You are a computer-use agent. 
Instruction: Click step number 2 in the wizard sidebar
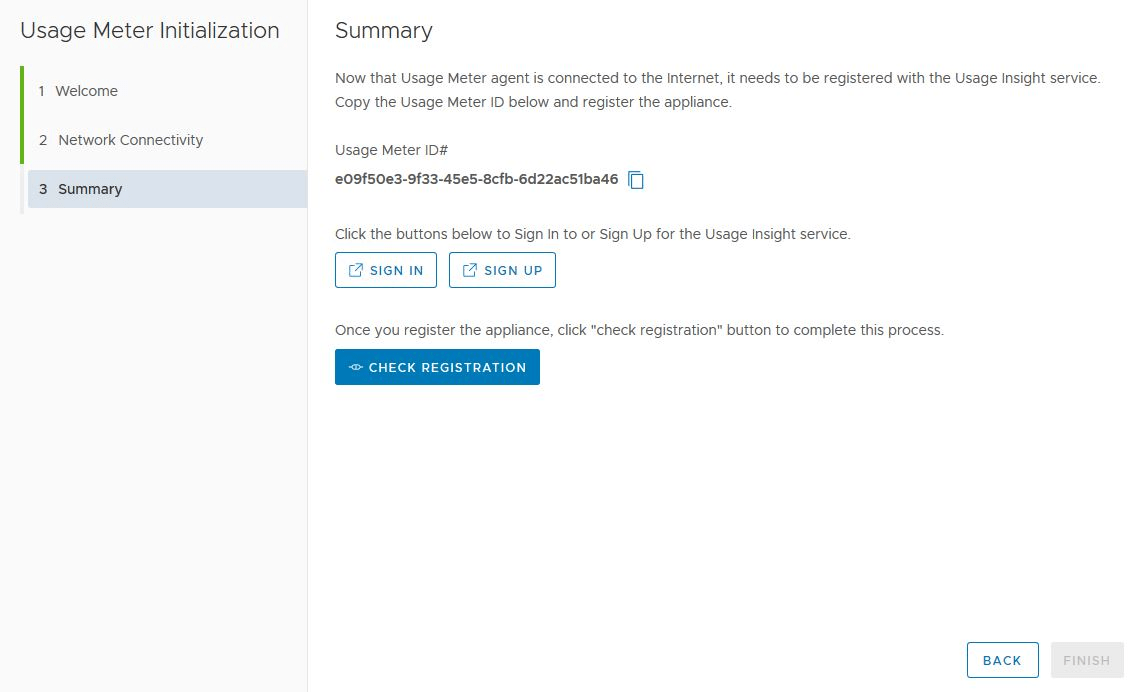pyautogui.click(x=43, y=139)
